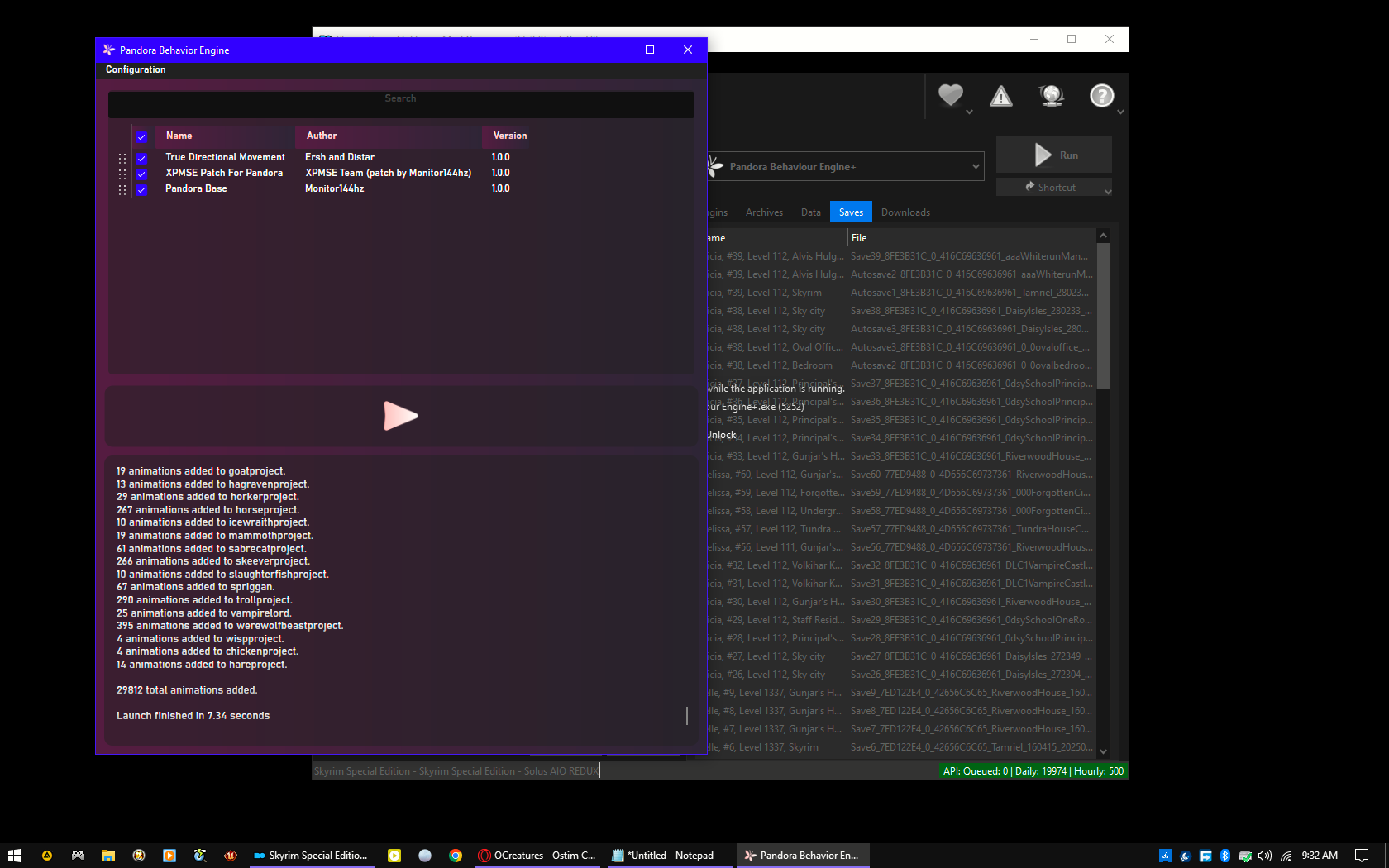Toggle the select-all header checkbox
This screenshot has height=868, width=1389.
tap(141, 136)
